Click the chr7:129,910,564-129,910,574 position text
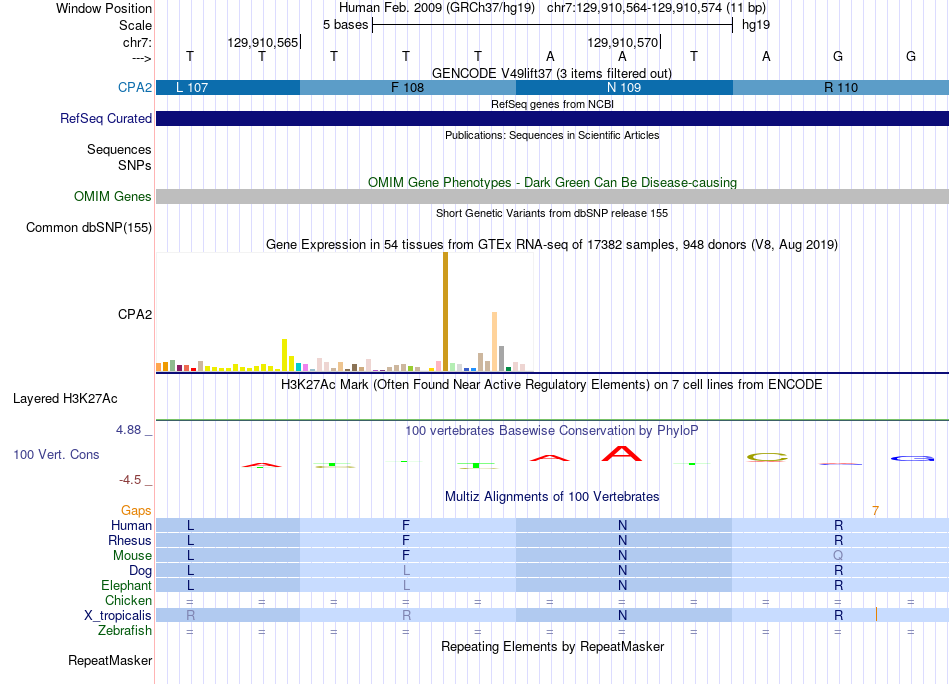Screen dimensions: 950x684 (656, 8)
